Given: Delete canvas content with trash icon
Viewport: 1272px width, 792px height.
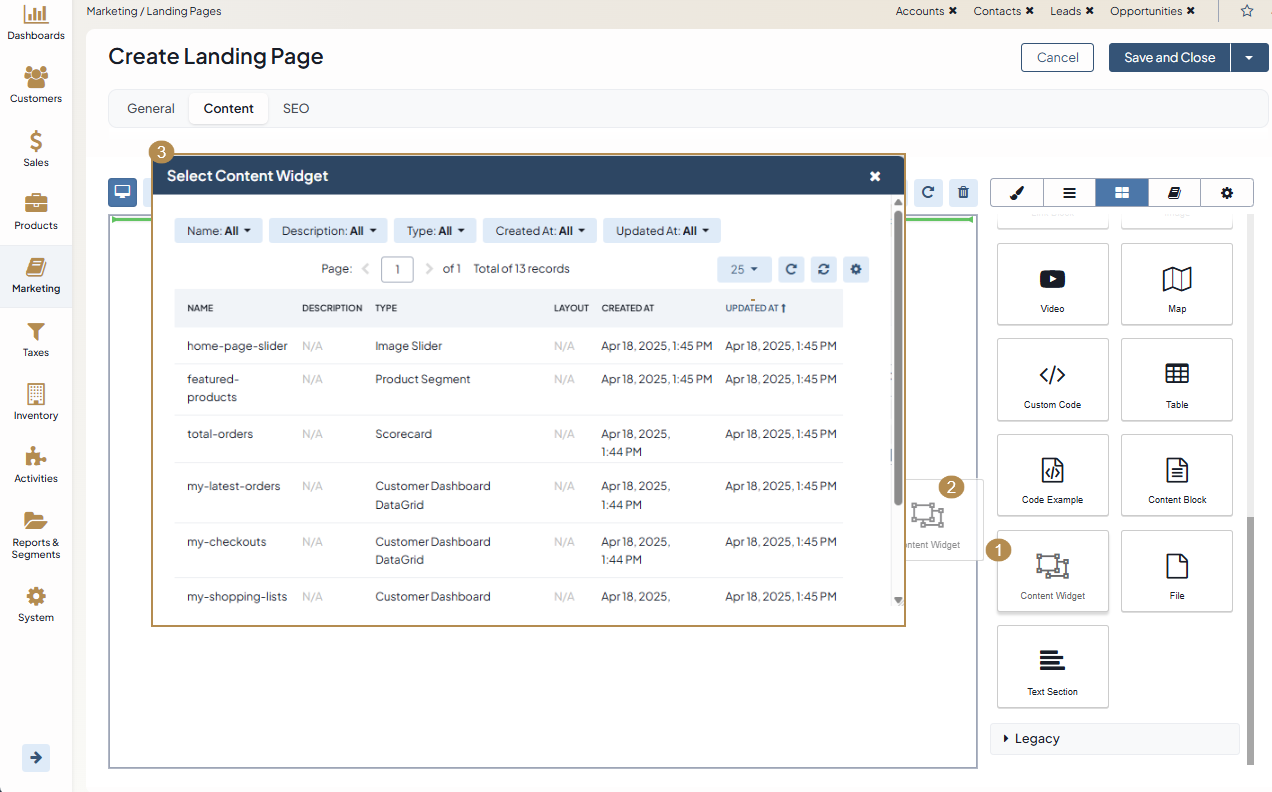Looking at the screenshot, I should pos(962,193).
